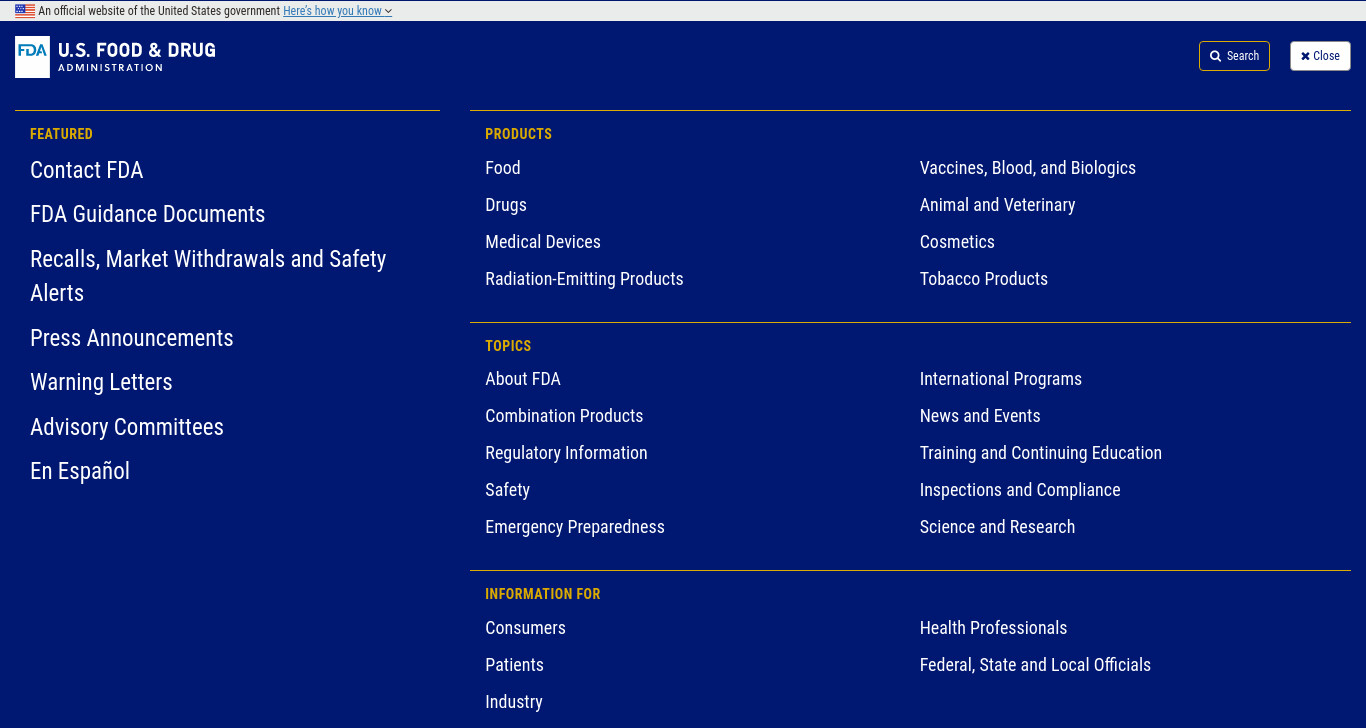
Task: Expand "Here's how you know" disclosure
Action: point(337,11)
